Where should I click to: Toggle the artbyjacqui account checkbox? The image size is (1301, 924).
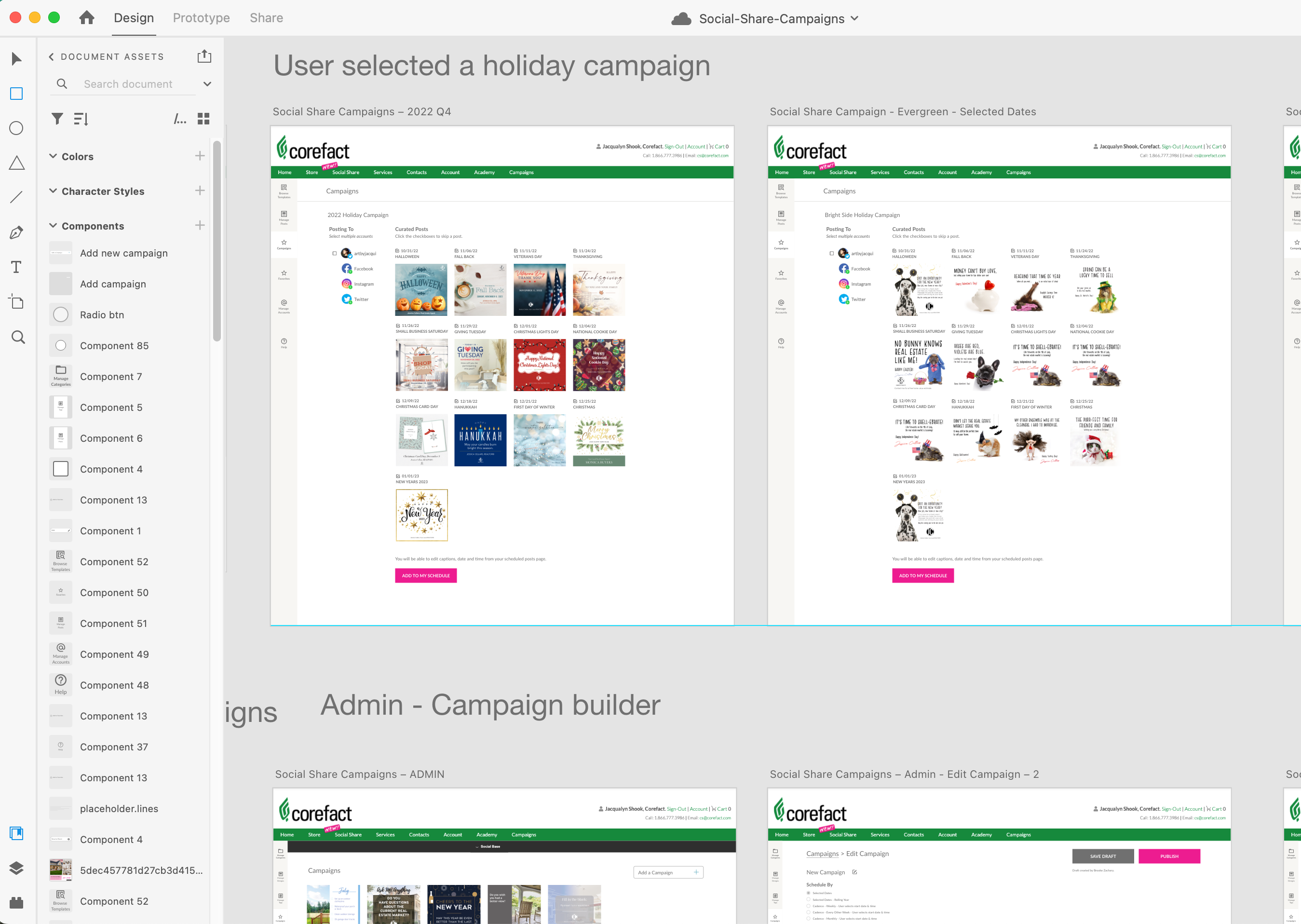coord(335,253)
